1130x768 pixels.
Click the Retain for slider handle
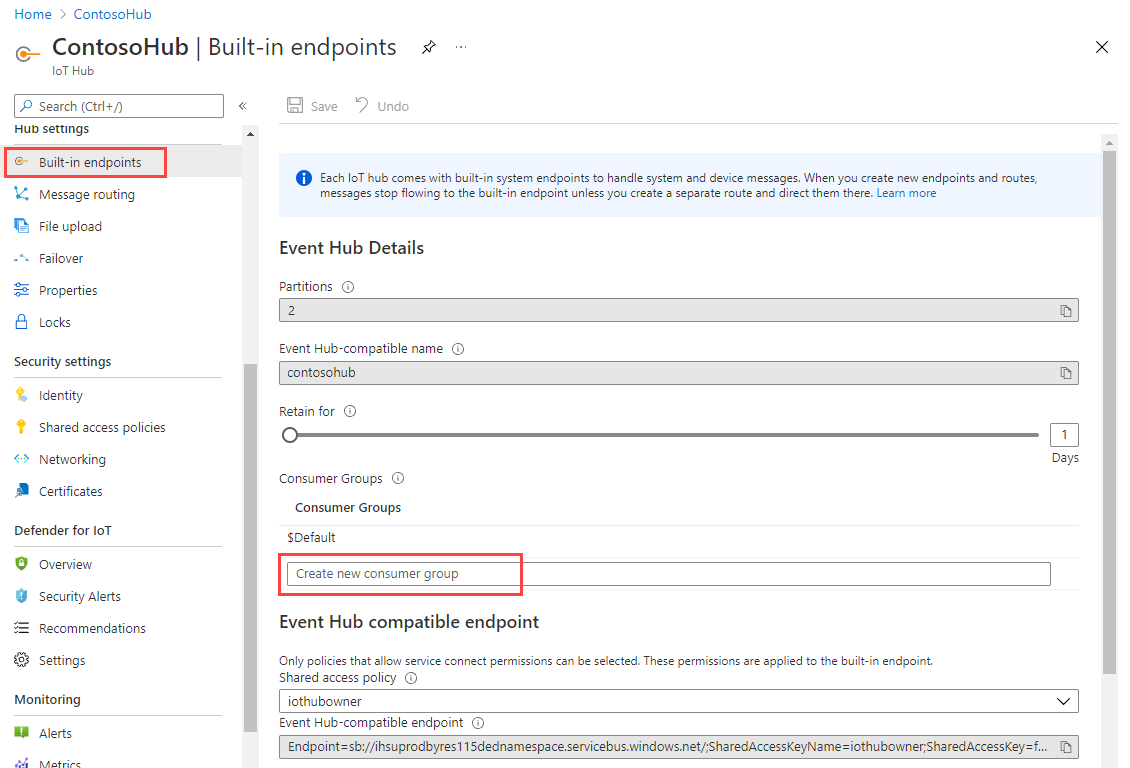290,435
